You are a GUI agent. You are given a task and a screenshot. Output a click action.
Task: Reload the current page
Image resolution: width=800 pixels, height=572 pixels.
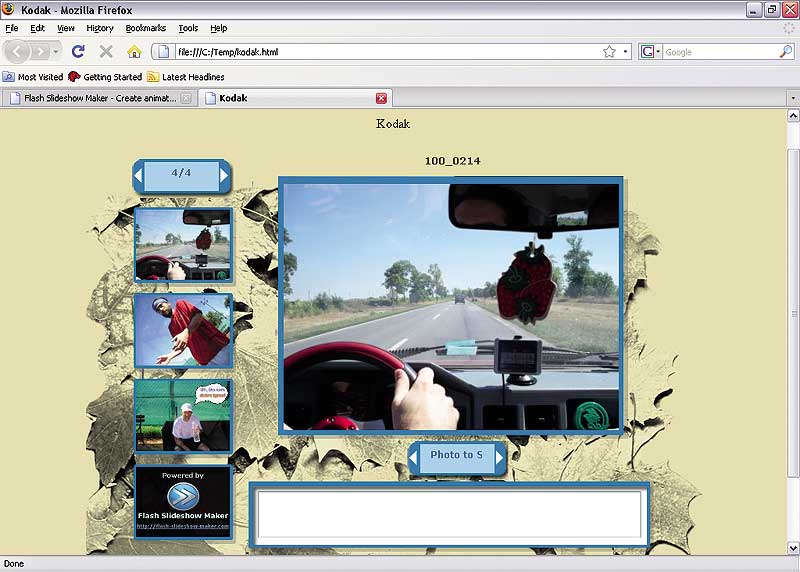(x=78, y=52)
